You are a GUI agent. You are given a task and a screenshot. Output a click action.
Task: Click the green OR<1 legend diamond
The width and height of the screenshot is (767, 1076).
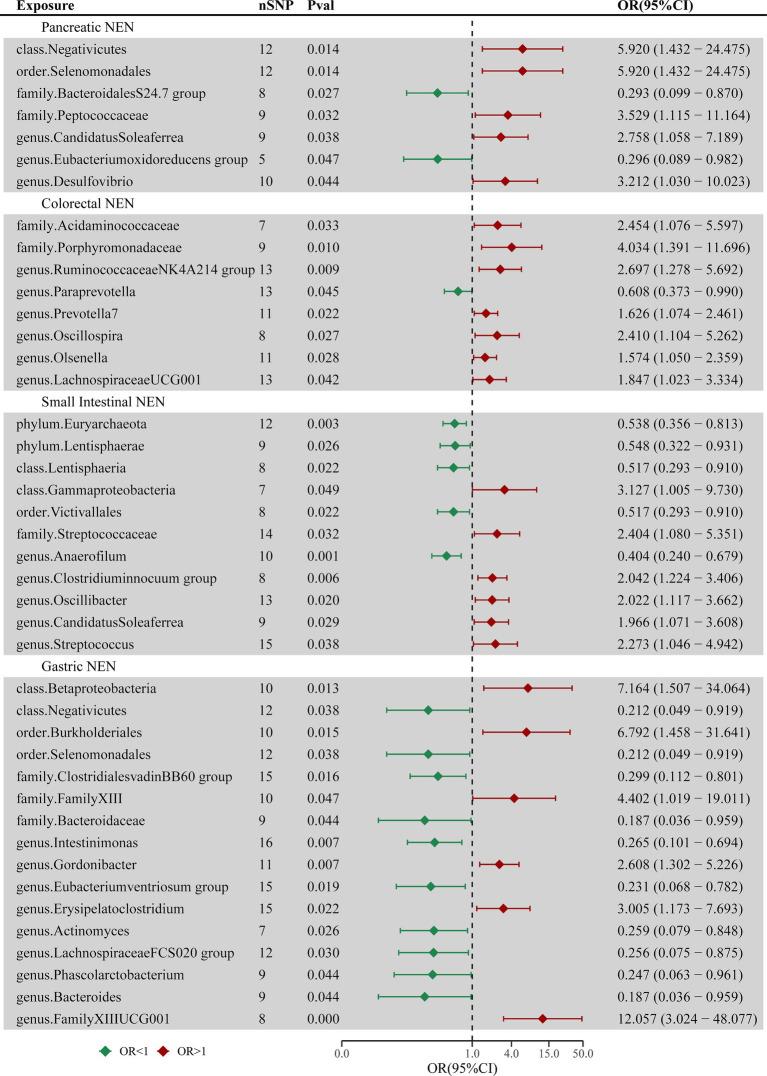(105, 1051)
